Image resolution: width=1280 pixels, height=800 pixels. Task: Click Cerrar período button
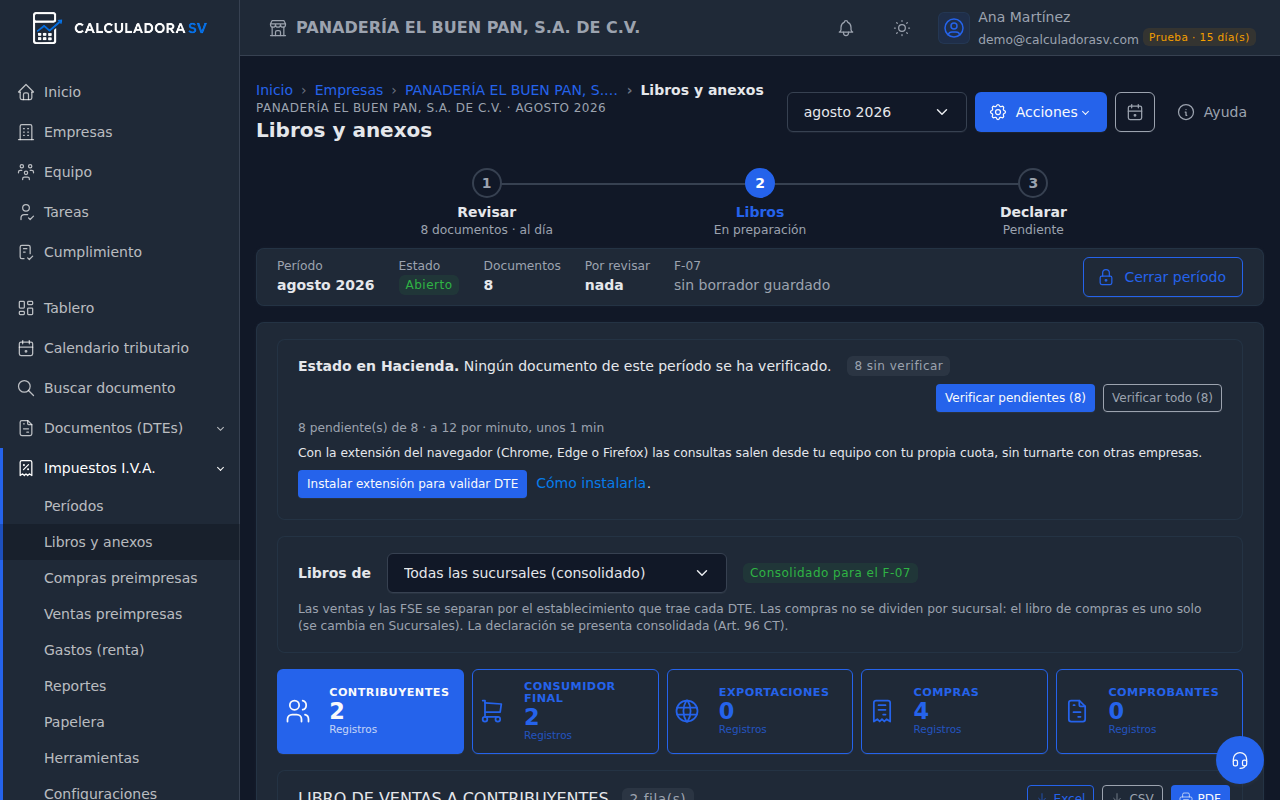(x=1163, y=277)
